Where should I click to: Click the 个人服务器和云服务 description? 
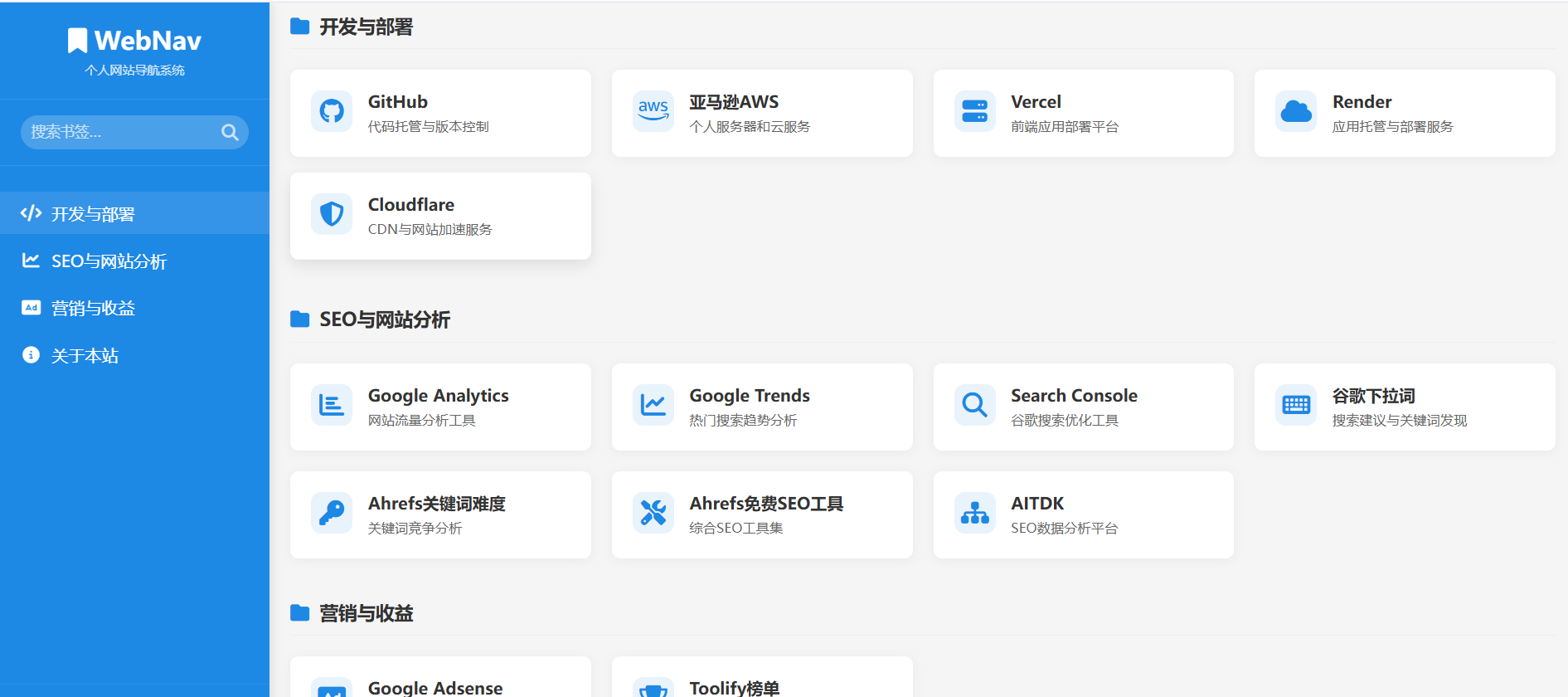click(x=750, y=127)
